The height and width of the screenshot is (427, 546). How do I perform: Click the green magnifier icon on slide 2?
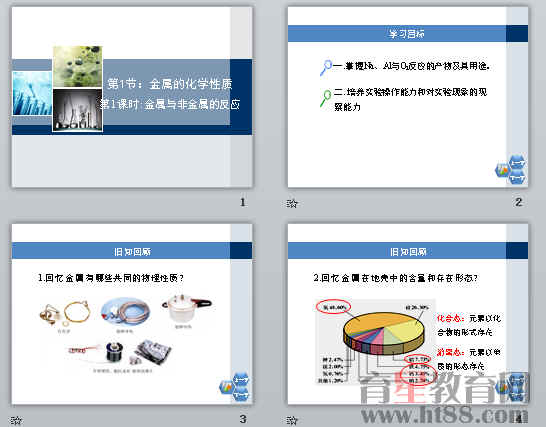[326, 99]
